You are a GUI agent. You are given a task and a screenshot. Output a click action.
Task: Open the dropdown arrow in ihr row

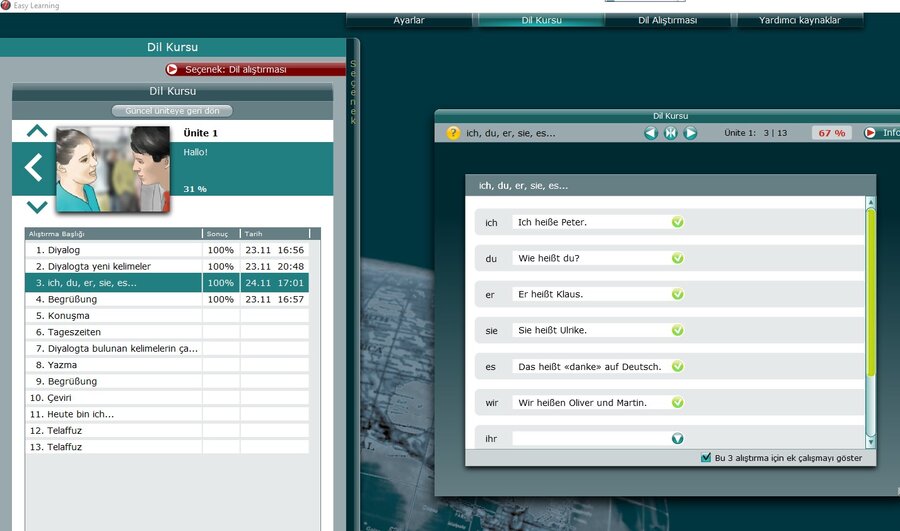click(677, 439)
